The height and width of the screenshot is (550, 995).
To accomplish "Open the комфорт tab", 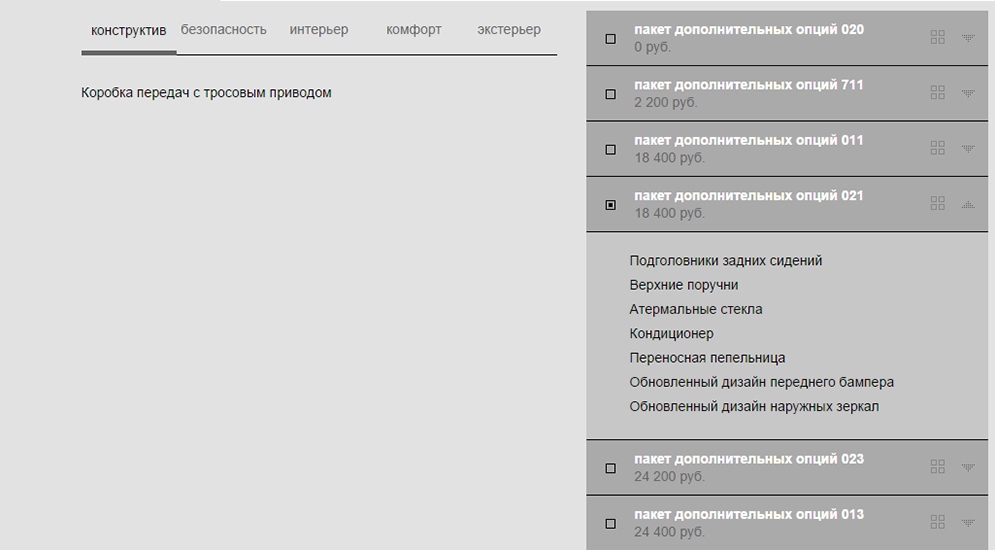I will (x=413, y=30).
